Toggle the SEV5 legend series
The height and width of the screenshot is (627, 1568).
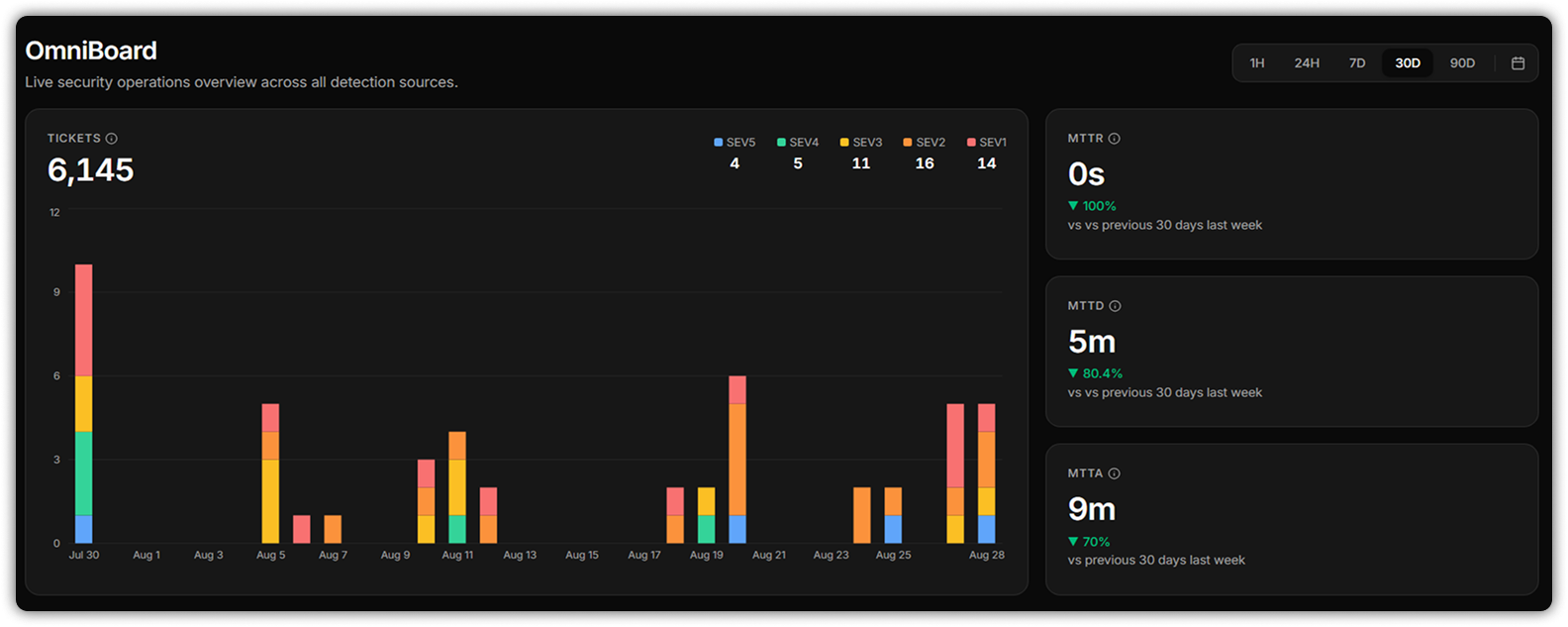click(735, 143)
